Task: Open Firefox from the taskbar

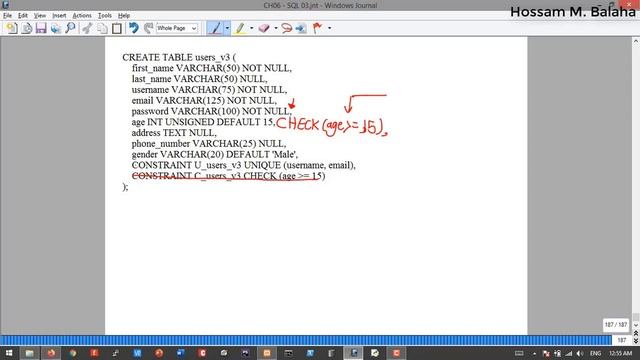Action: (51, 353)
